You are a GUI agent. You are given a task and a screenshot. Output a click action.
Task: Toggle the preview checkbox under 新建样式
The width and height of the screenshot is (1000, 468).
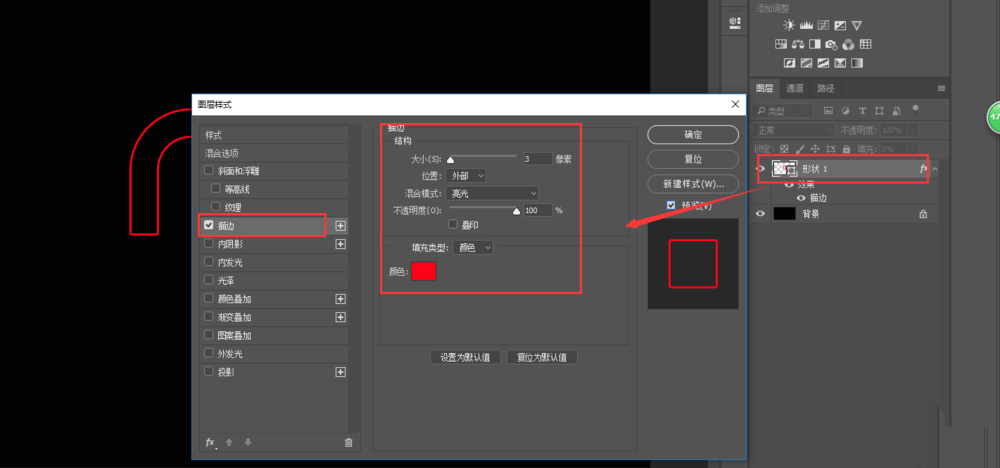(x=671, y=205)
